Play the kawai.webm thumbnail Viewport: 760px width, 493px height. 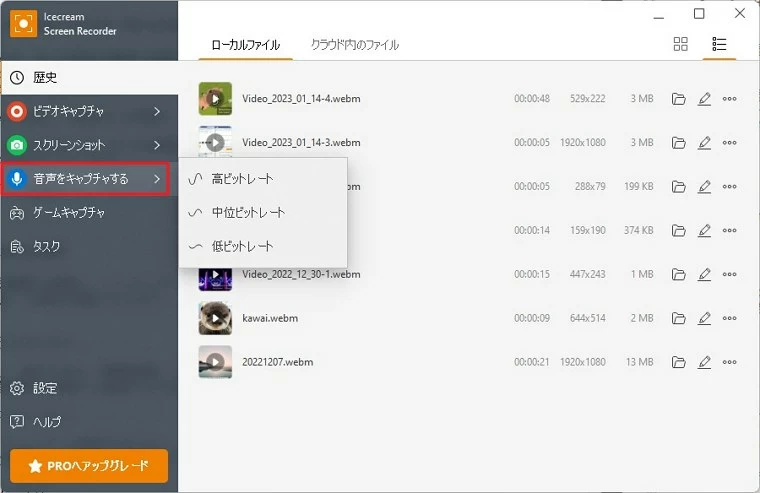point(215,318)
